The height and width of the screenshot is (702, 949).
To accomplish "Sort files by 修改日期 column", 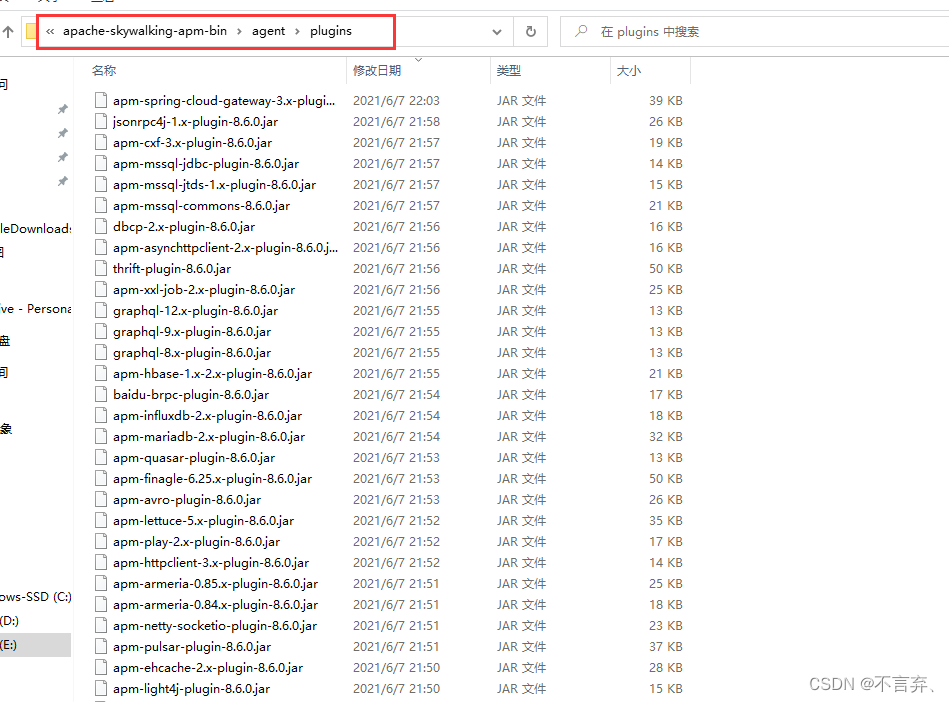I will (x=377, y=71).
